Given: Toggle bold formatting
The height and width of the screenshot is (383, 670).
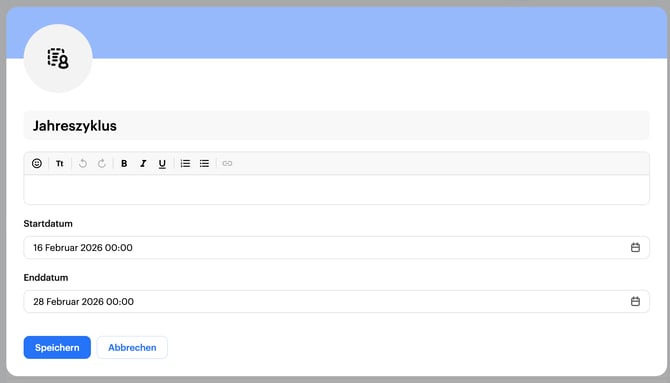Looking at the screenshot, I should coord(124,163).
